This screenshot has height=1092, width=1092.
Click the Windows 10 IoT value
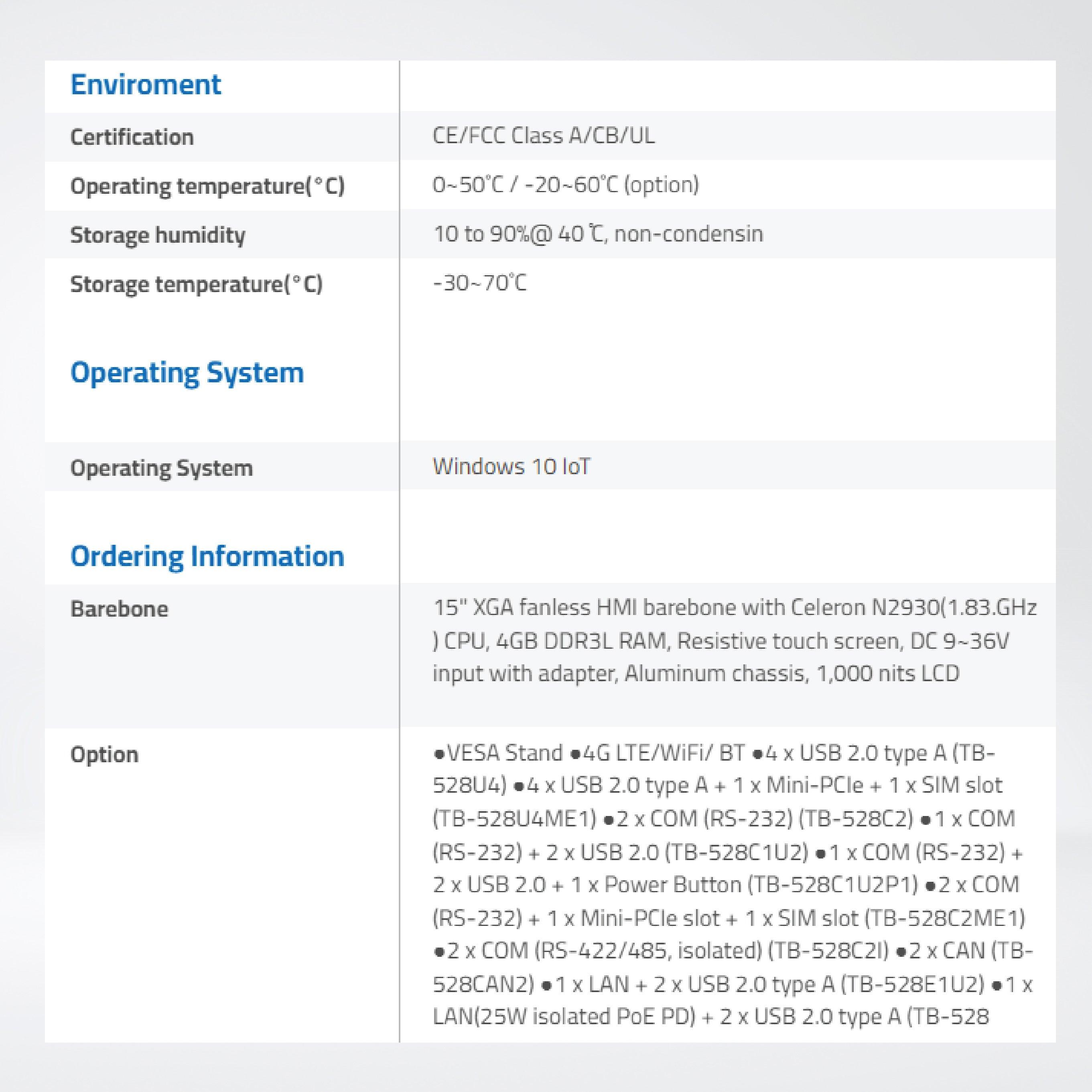pyautogui.click(x=511, y=466)
